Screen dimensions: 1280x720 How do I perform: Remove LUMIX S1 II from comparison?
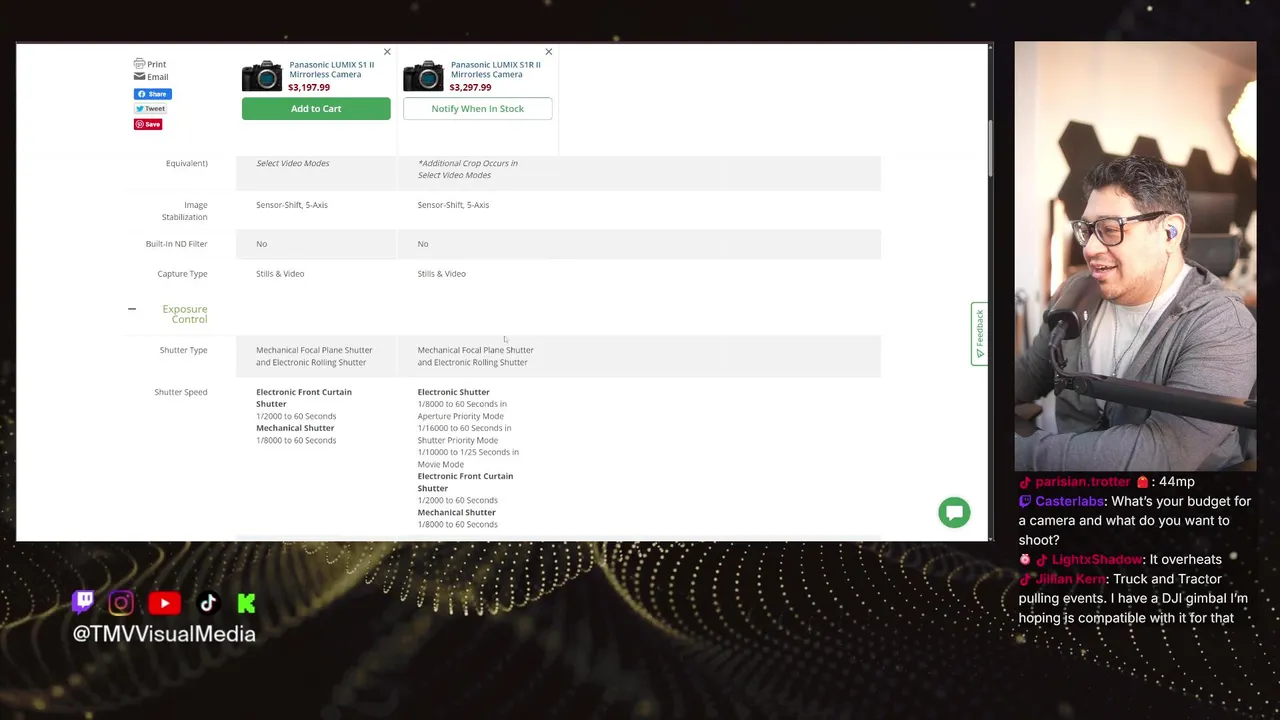point(387,52)
